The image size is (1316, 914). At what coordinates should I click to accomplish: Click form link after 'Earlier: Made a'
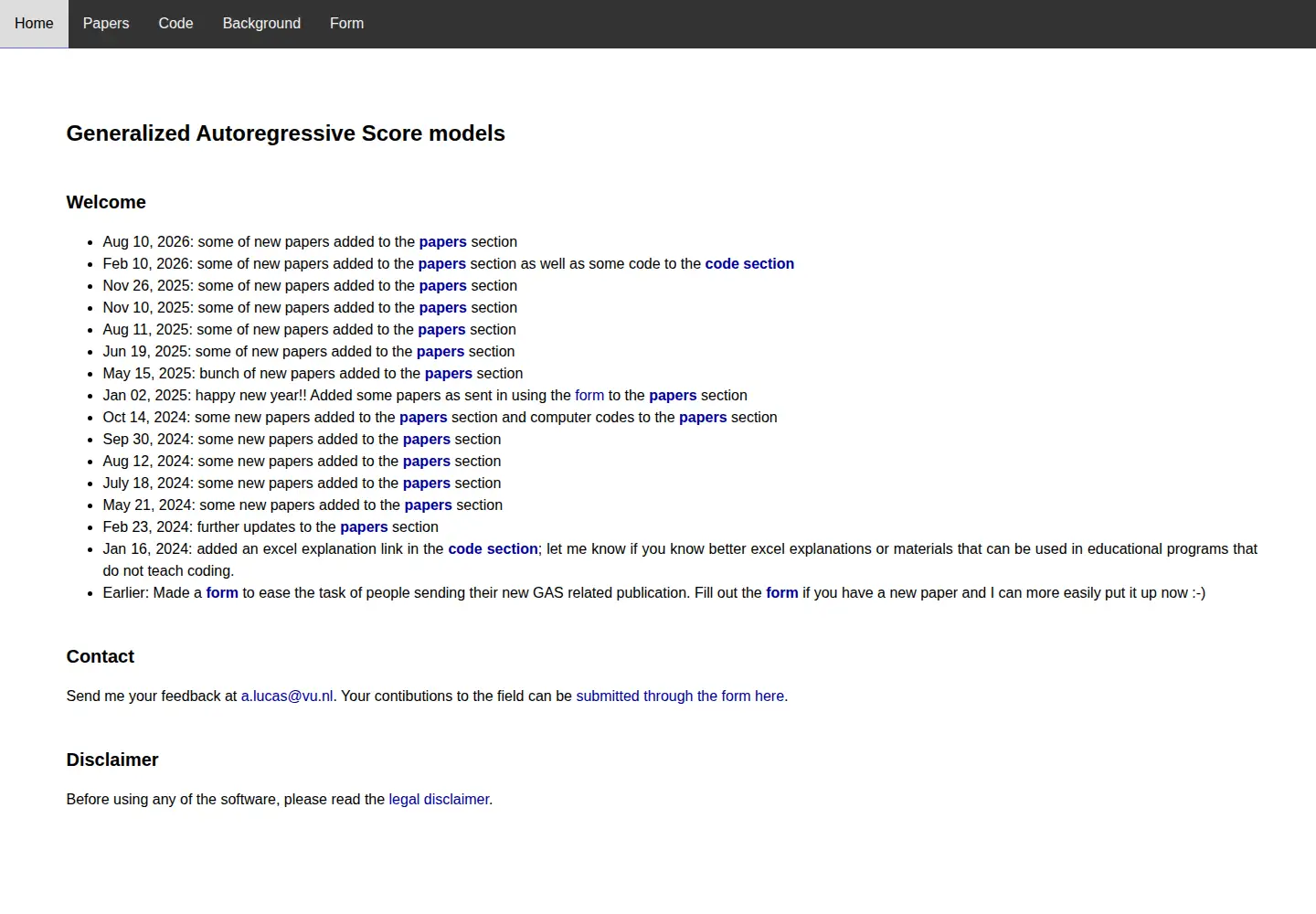coord(222,593)
